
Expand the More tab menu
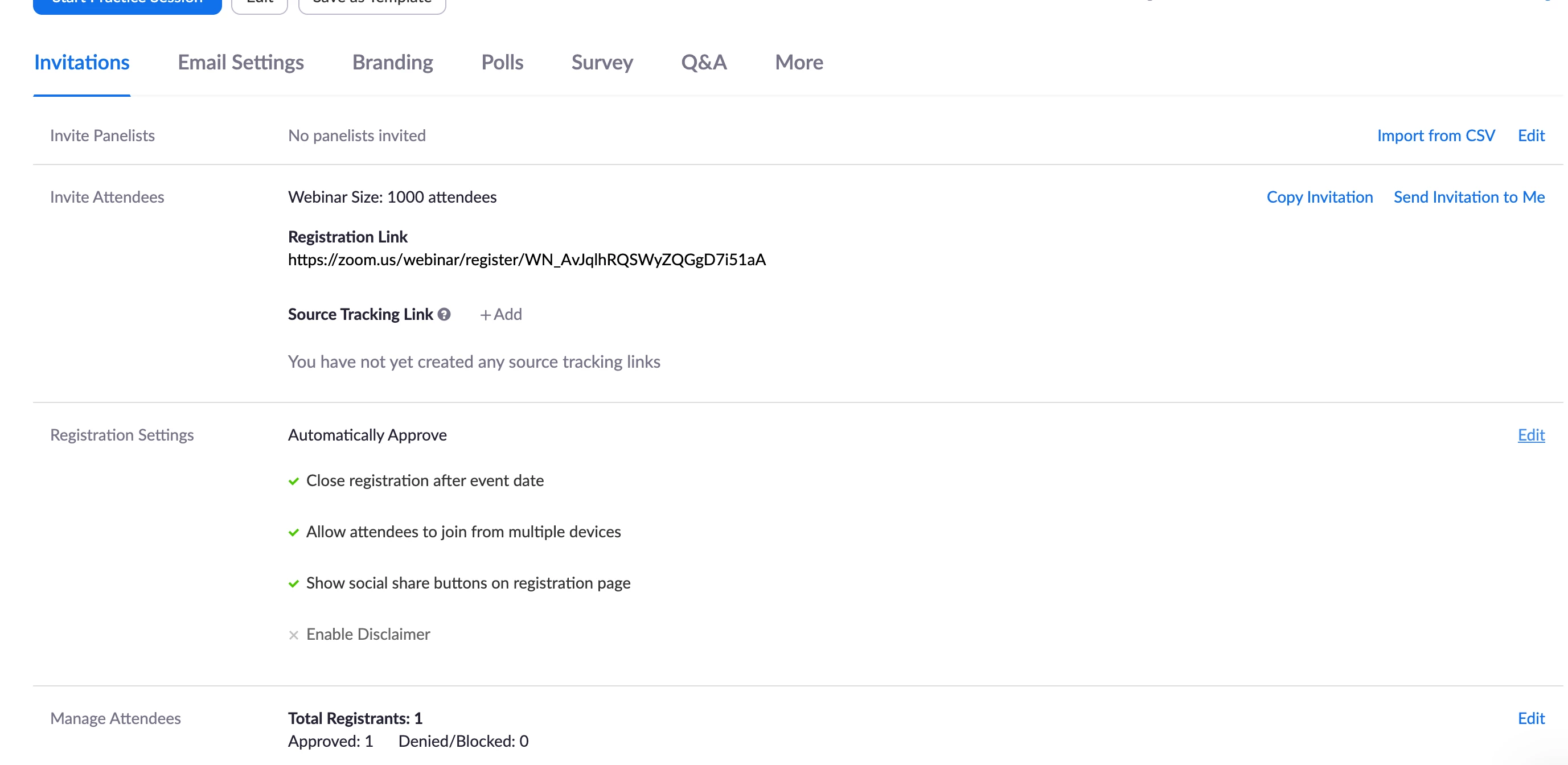tap(799, 62)
